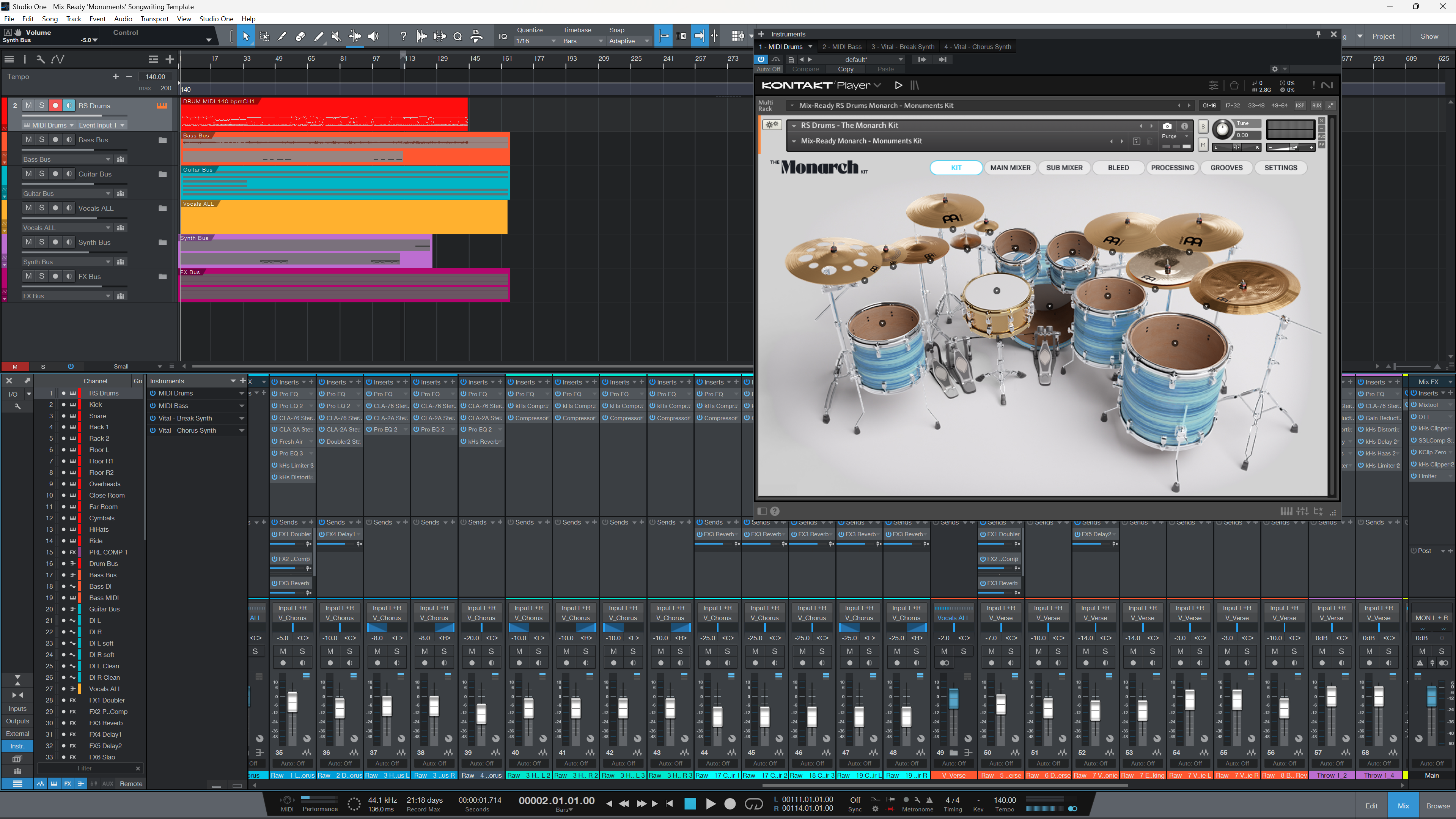Click the tempo value 140.00 field
The width and height of the screenshot is (1456, 819).
pyautogui.click(x=156, y=76)
